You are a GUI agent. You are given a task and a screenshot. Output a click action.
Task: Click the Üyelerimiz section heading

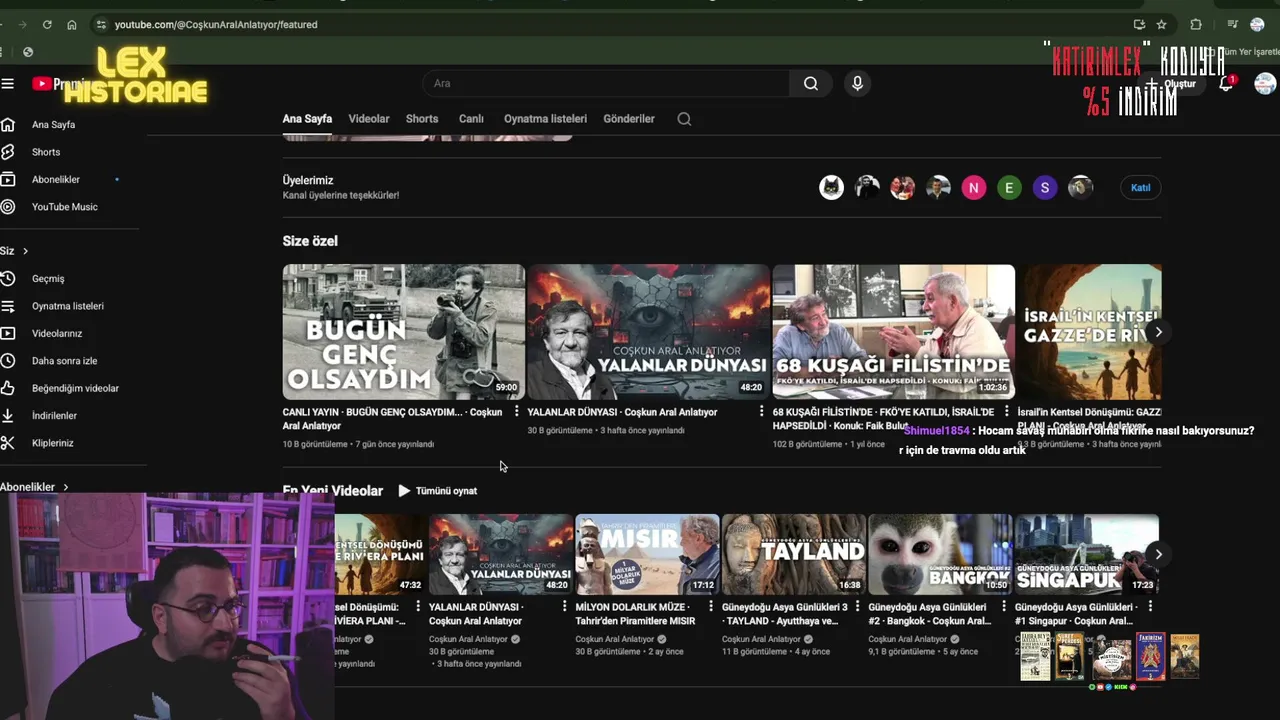pos(308,181)
